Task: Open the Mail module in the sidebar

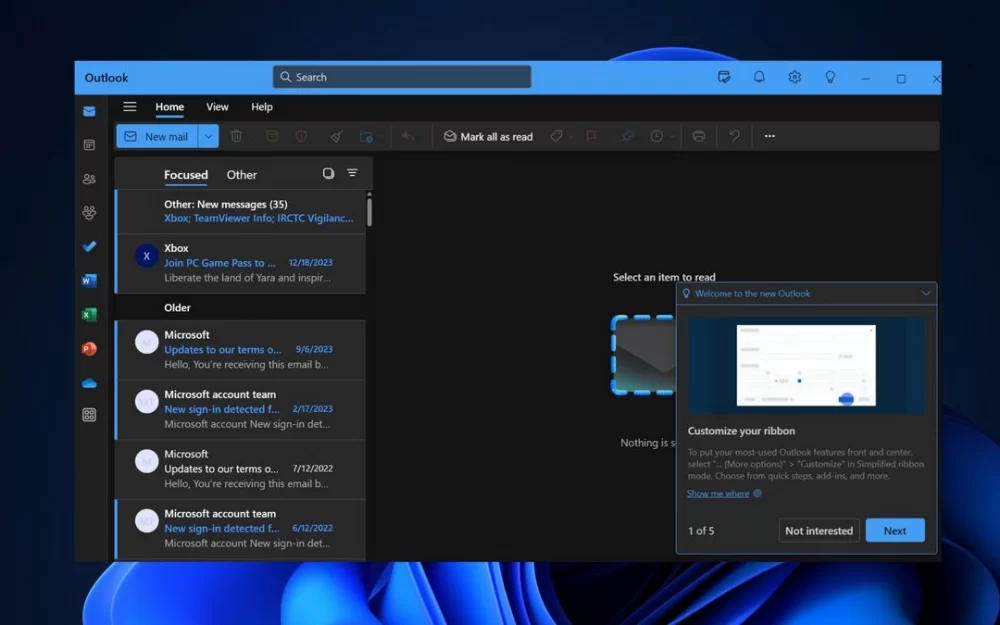Action: point(89,112)
